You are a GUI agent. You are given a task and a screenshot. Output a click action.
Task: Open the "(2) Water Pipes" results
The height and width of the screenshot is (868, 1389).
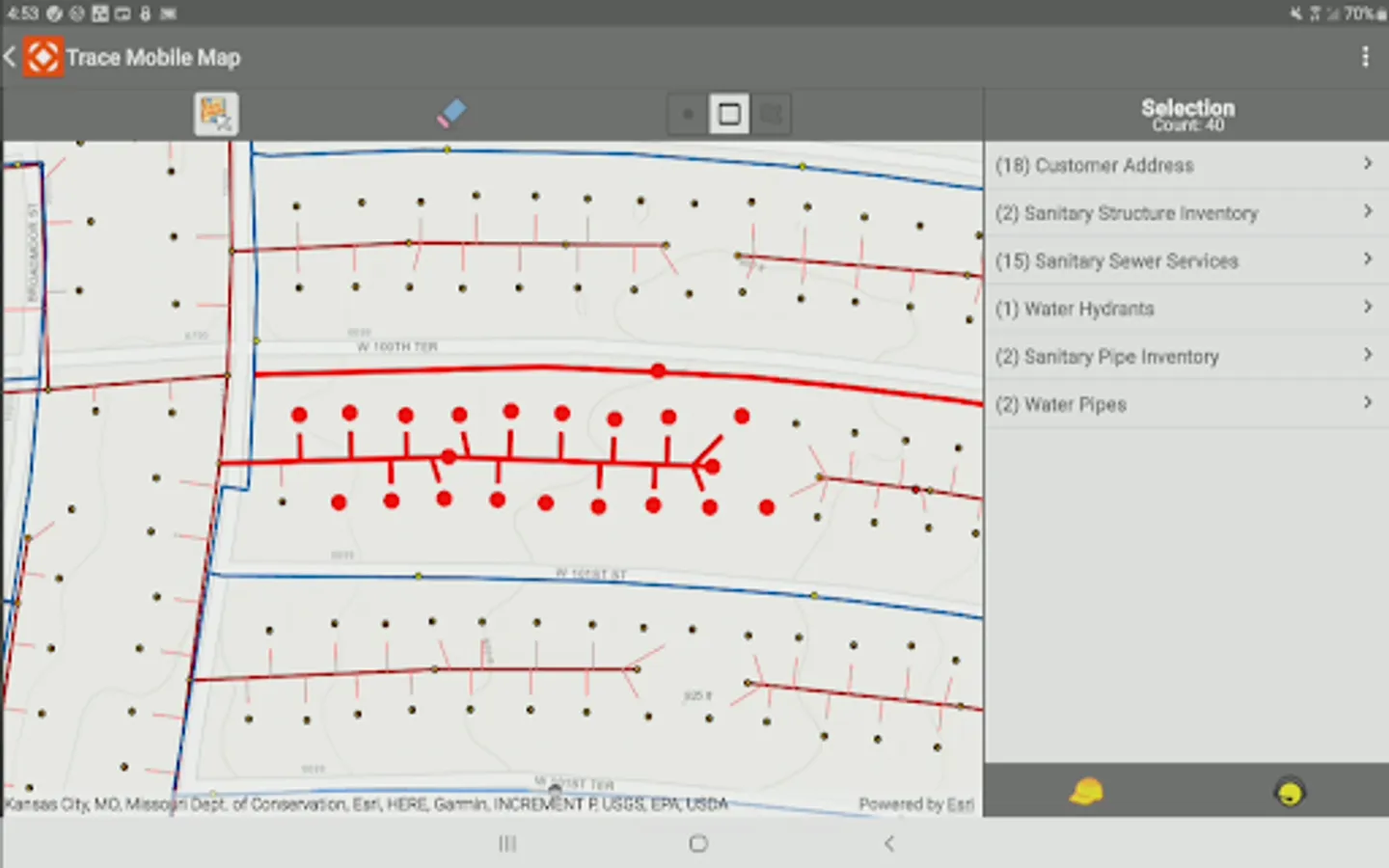click(1186, 404)
